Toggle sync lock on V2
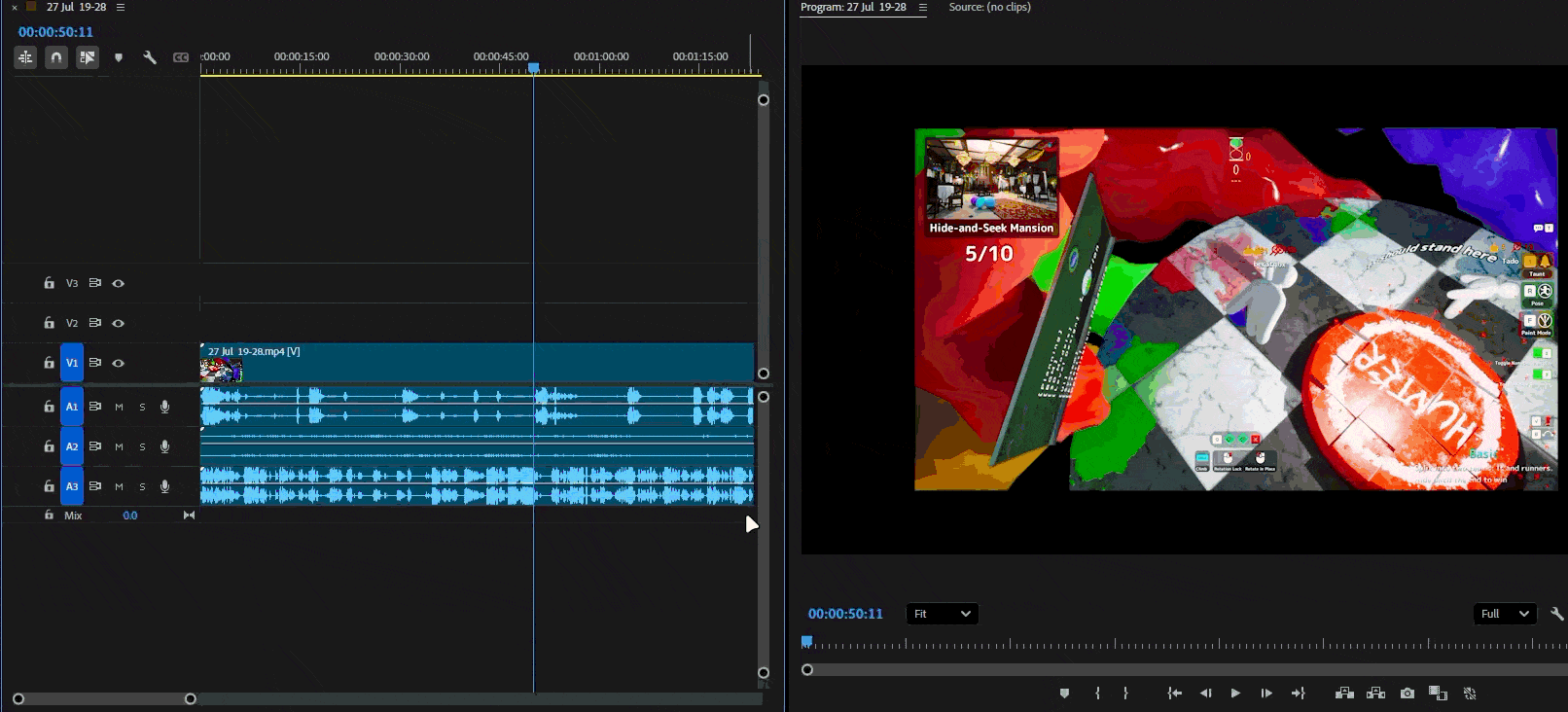The width and height of the screenshot is (1568, 712). [95, 323]
